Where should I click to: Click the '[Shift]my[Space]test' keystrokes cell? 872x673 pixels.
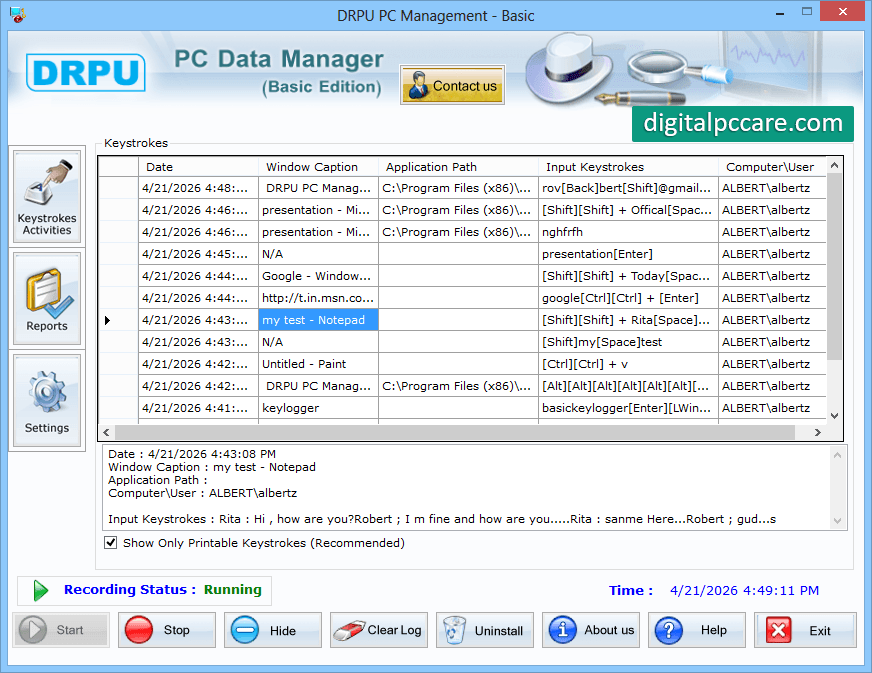coord(628,342)
